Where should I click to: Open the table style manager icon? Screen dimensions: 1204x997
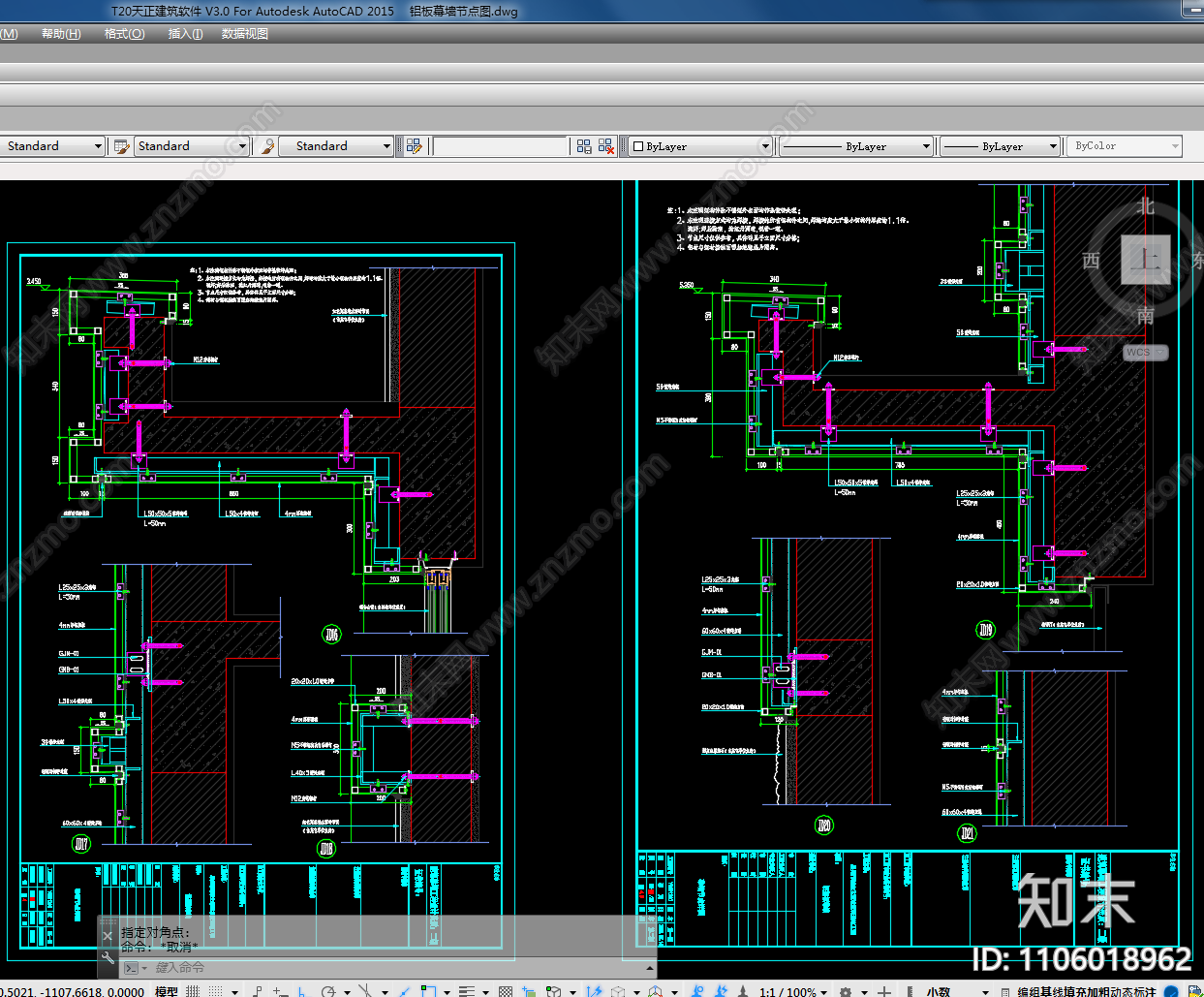[122, 146]
